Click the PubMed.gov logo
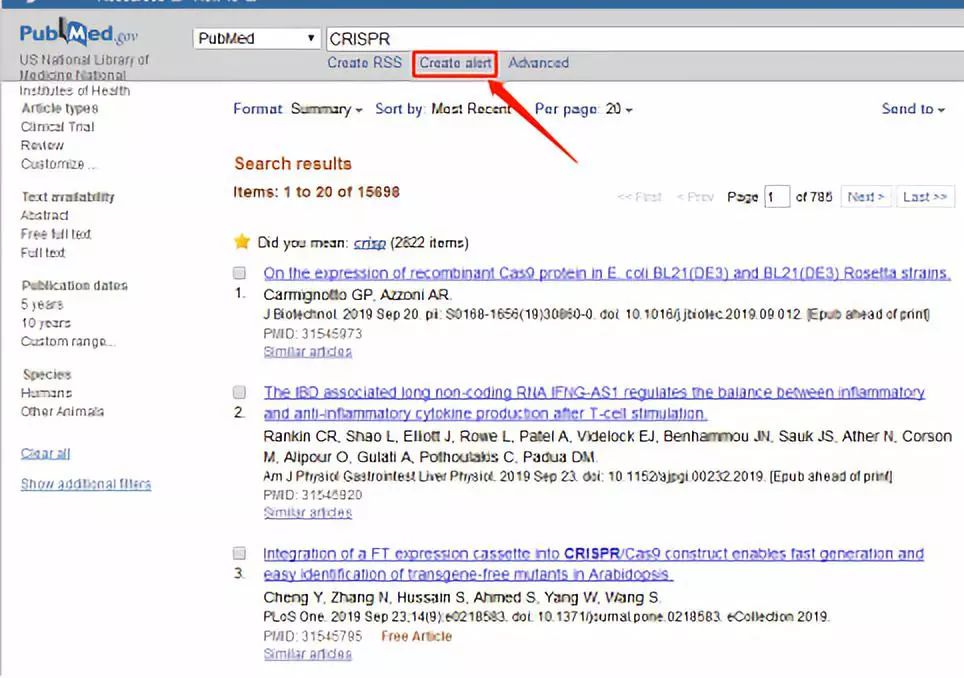Image resolution: width=964 pixels, height=678 pixels. (x=78, y=36)
